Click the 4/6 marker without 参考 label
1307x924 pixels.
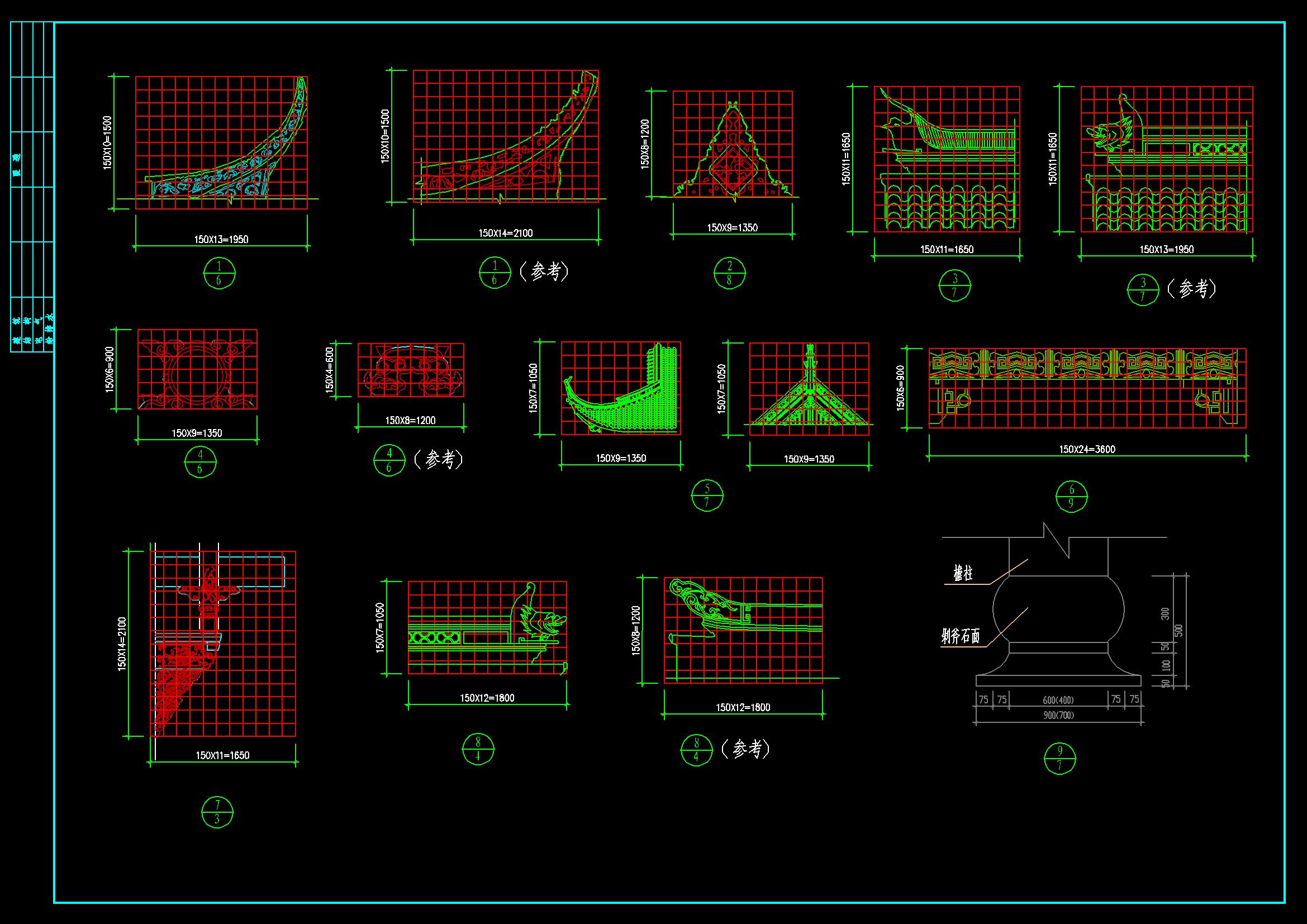click(201, 462)
